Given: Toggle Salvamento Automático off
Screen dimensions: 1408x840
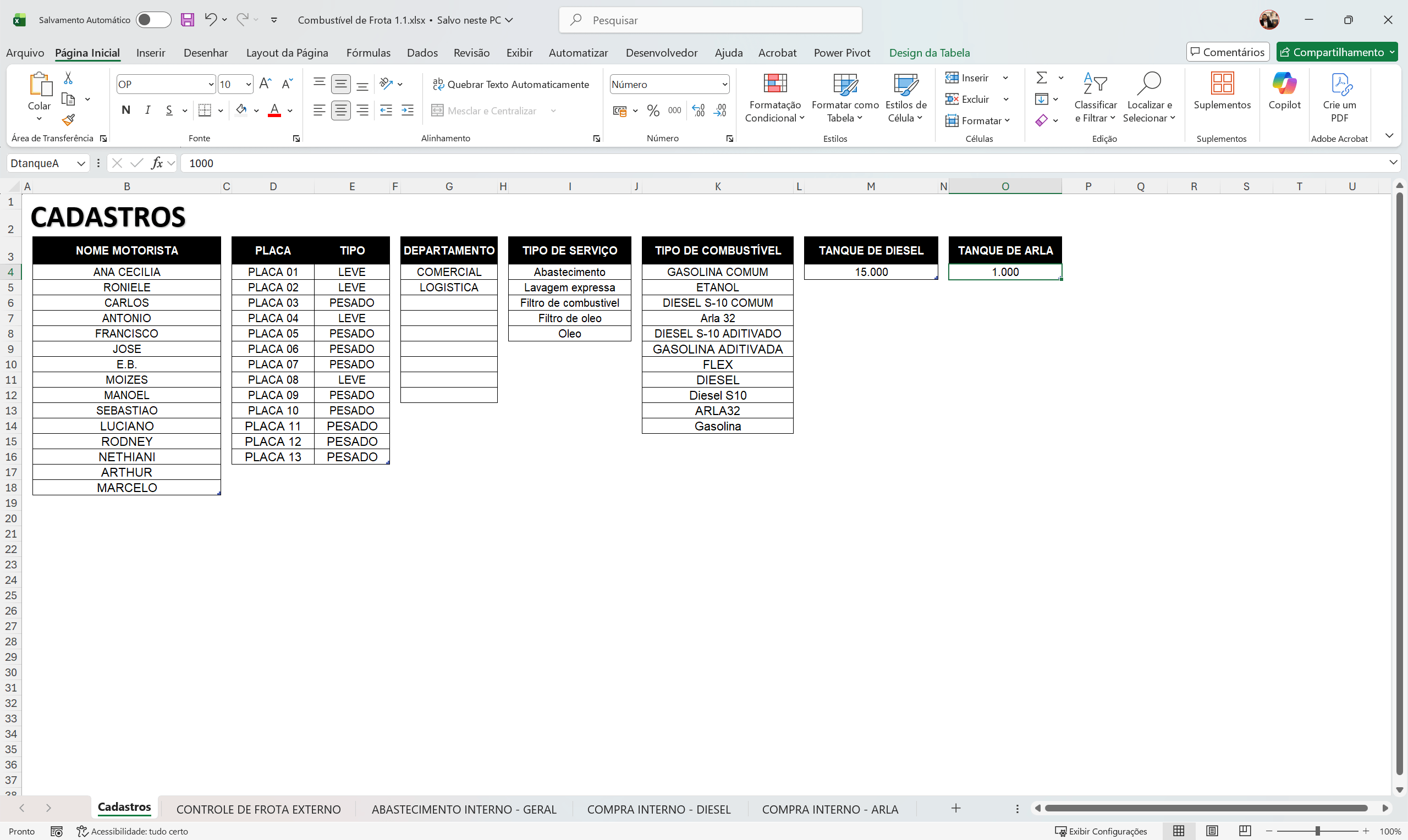Looking at the screenshot, I should pyautogui.click(x=152, y=19).
